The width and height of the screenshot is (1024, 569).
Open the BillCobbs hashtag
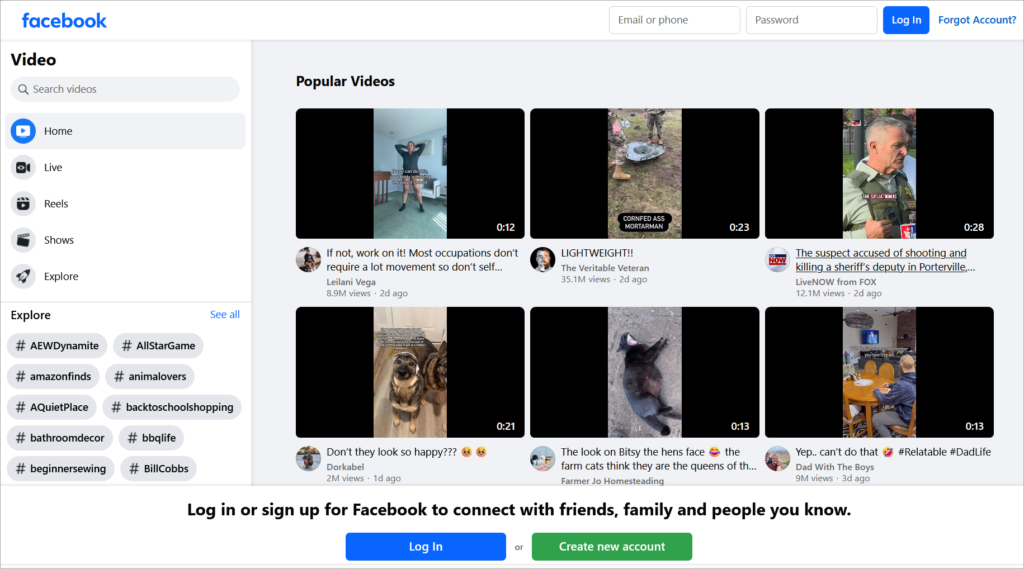point(159,468)
